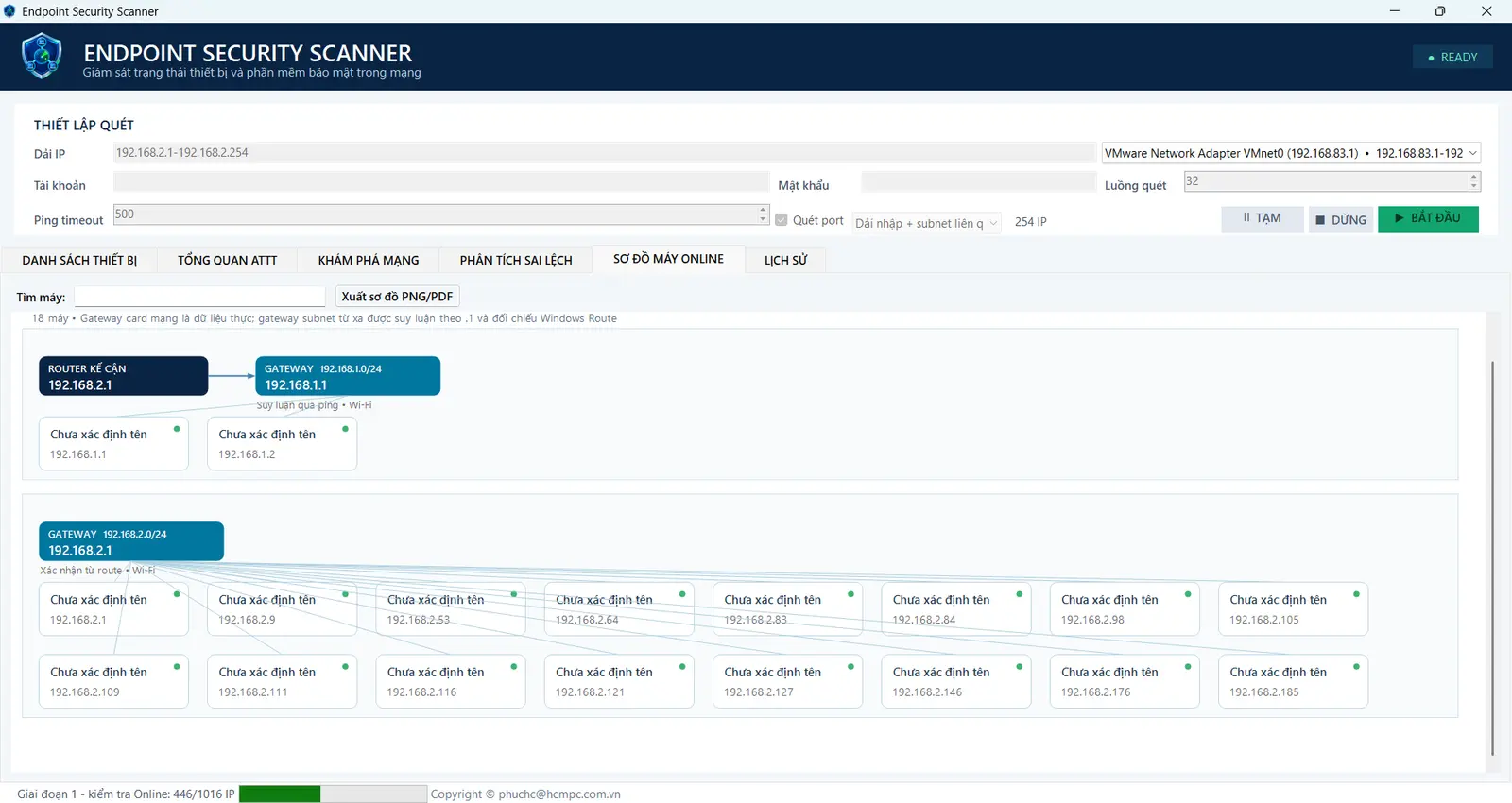Select device card 192.168.2.121
The height and width of the screenshot is (803, 1512).
[x=619, y=681]
